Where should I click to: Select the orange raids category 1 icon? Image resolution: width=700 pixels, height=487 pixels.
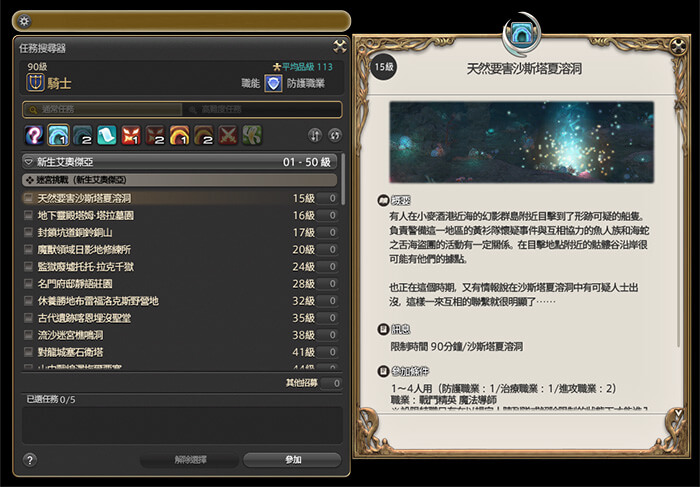point(179,135)
